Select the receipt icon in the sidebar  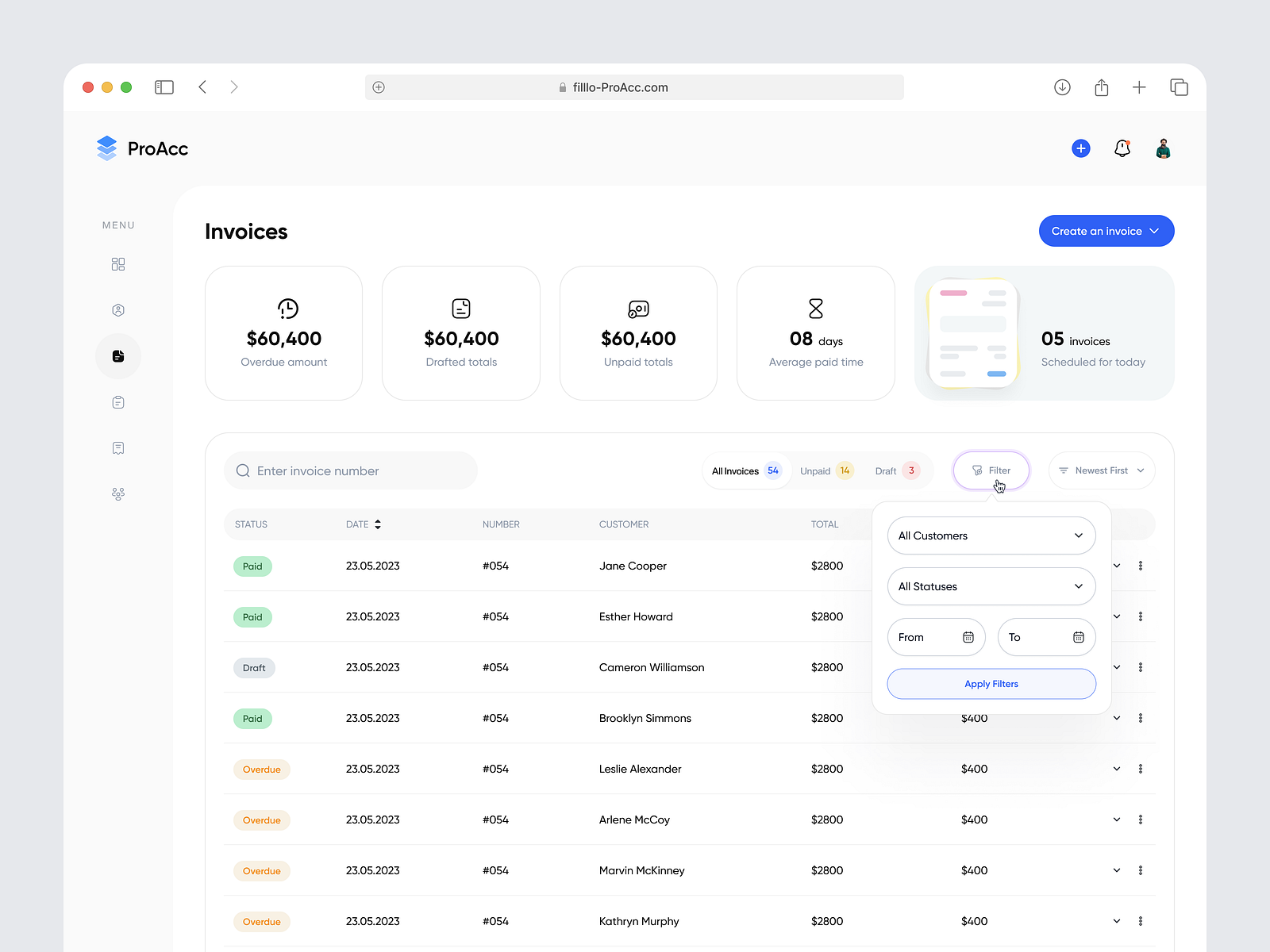click(x=117, y=447)
